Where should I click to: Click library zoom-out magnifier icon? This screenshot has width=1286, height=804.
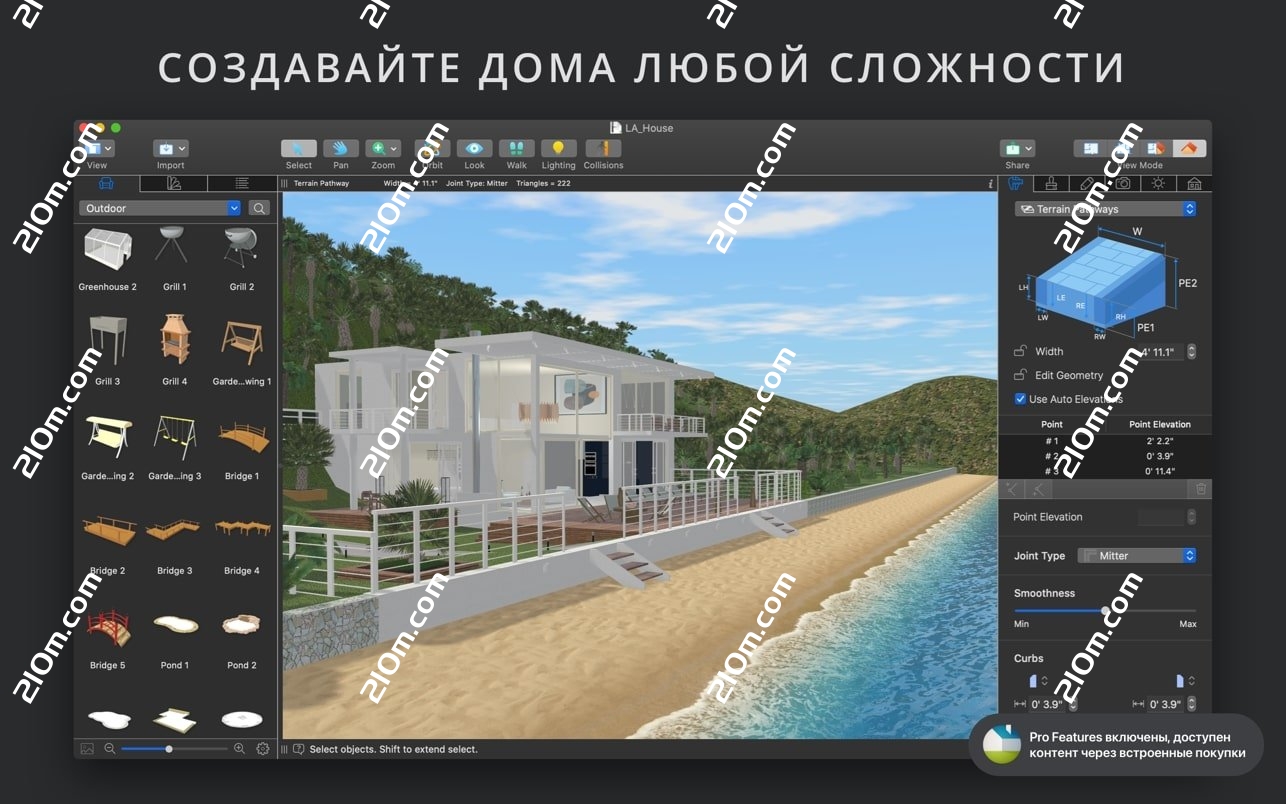(x=109, y=748)
